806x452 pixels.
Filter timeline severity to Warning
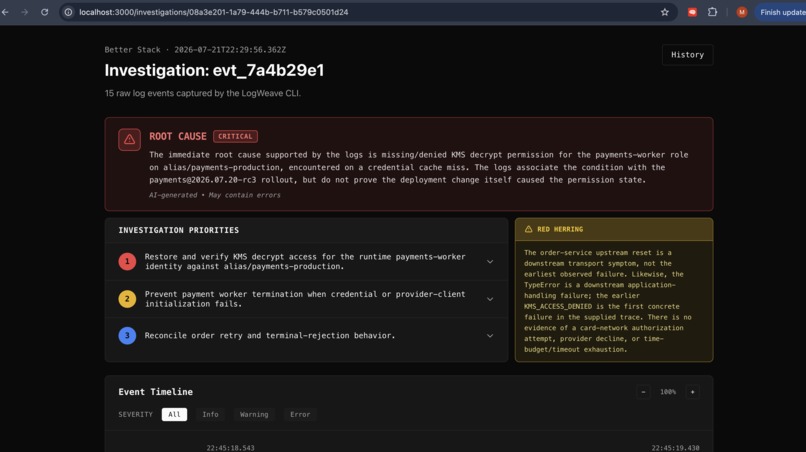click(x=254, y=414)
